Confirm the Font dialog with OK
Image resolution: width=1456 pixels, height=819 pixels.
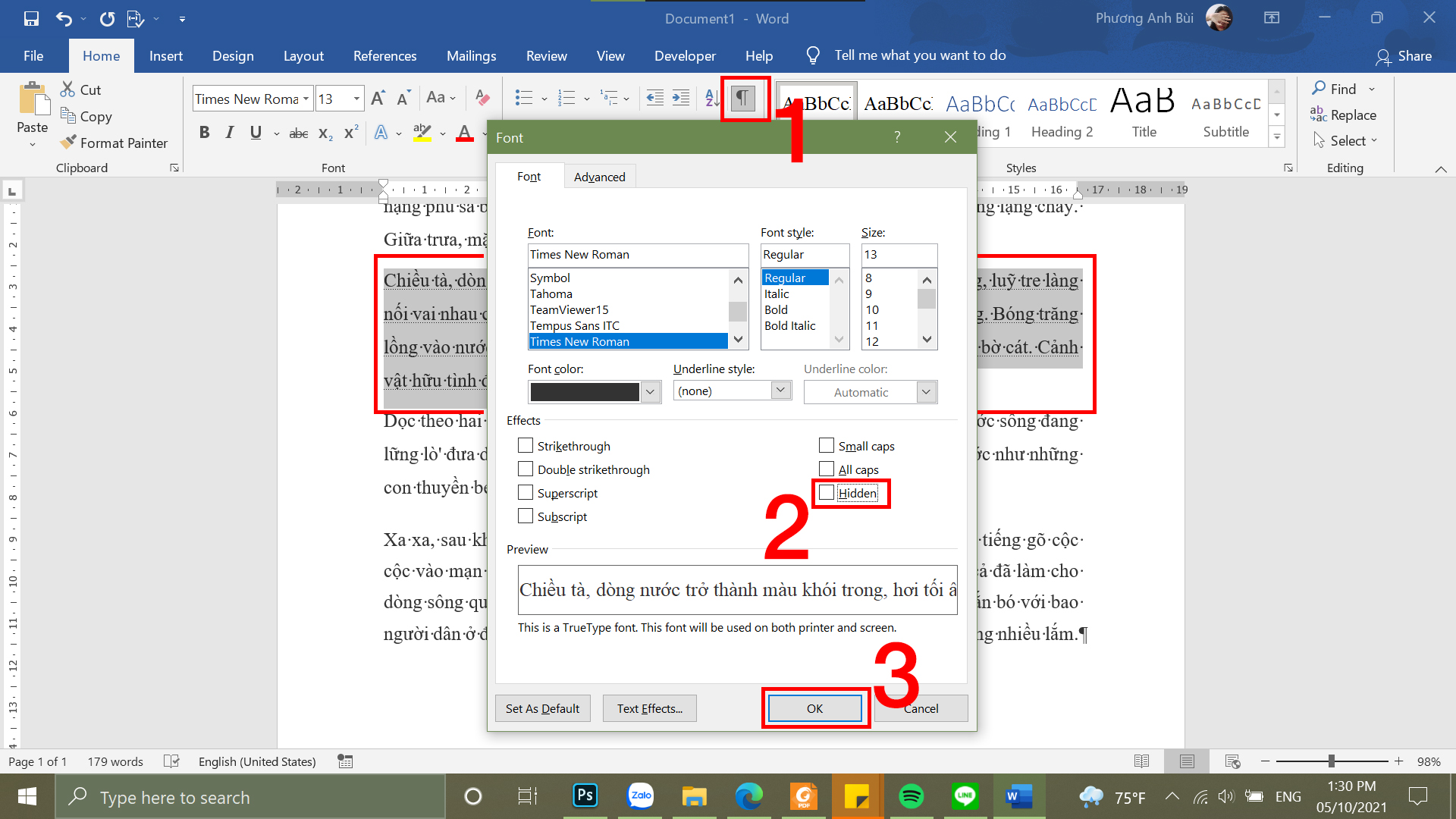click(x=814, y=708)
